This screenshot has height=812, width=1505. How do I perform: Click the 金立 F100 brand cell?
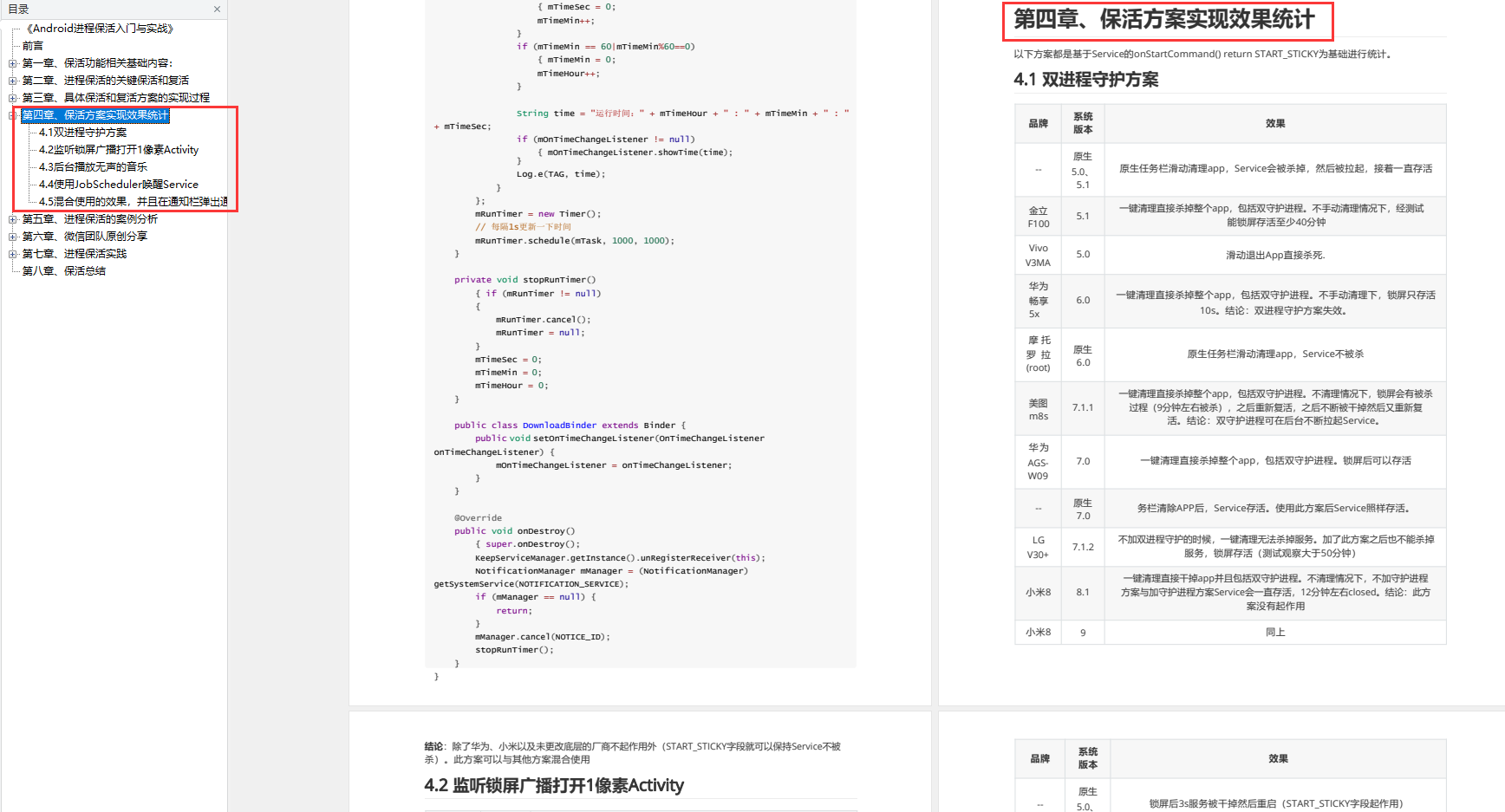(x=1039, y=217)
